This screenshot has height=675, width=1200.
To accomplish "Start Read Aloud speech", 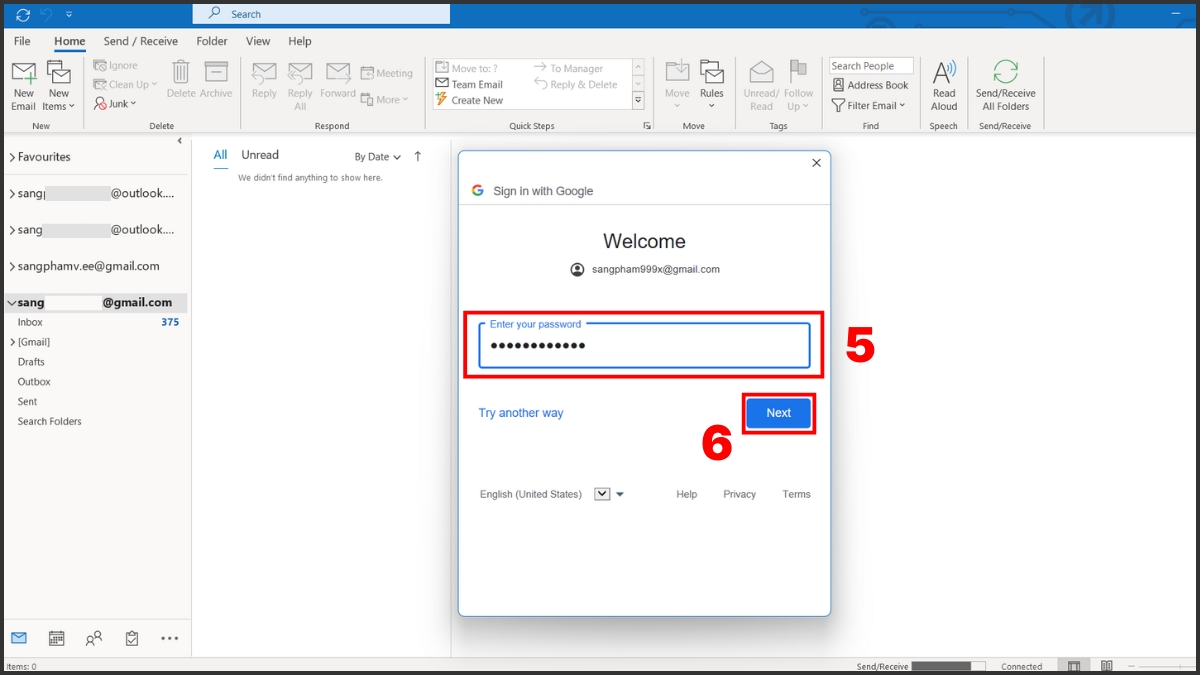I will pos(944,86).
